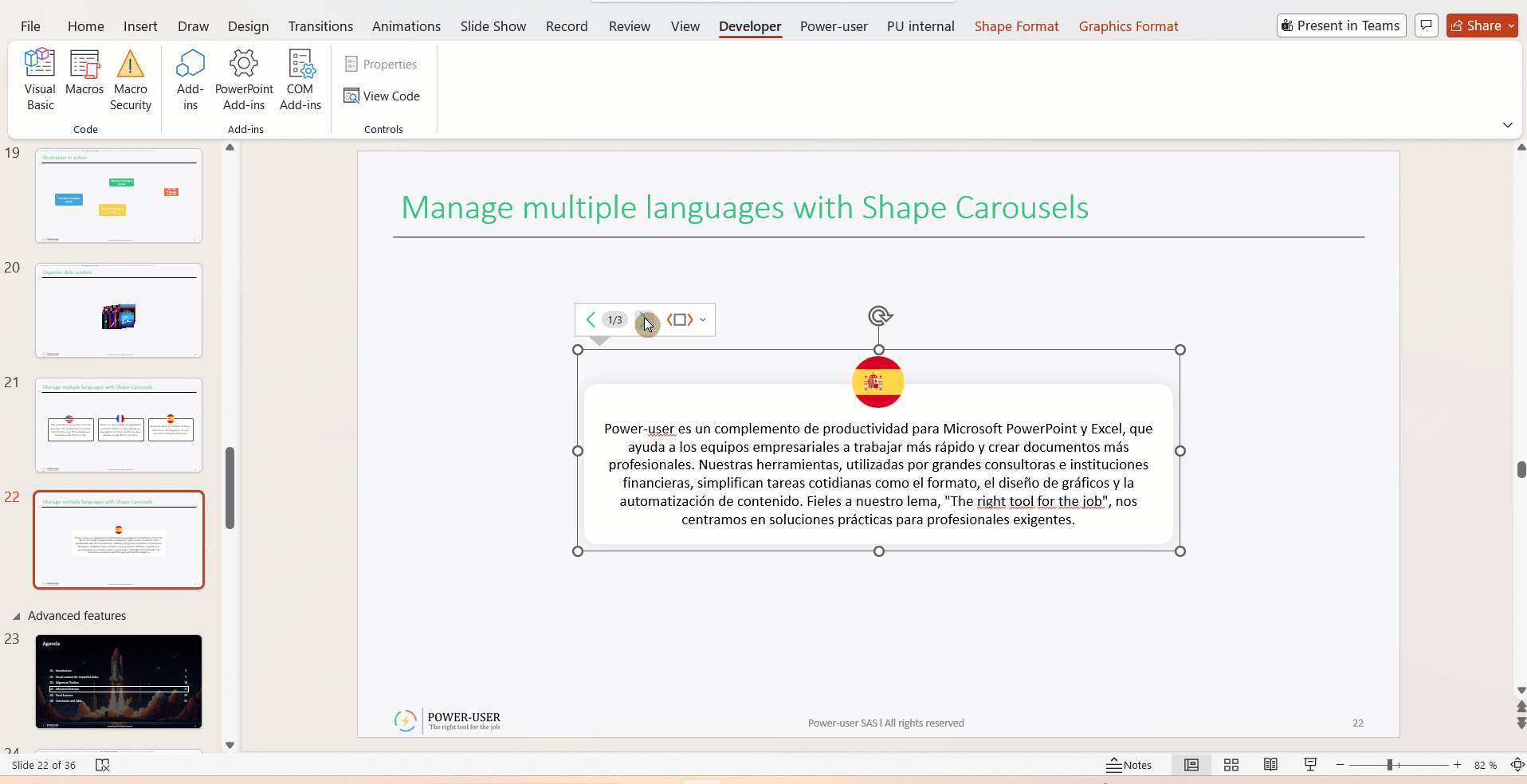Click the Properties control button
1527x784 pixels.
pyautogui.click(x=381, y=64)
